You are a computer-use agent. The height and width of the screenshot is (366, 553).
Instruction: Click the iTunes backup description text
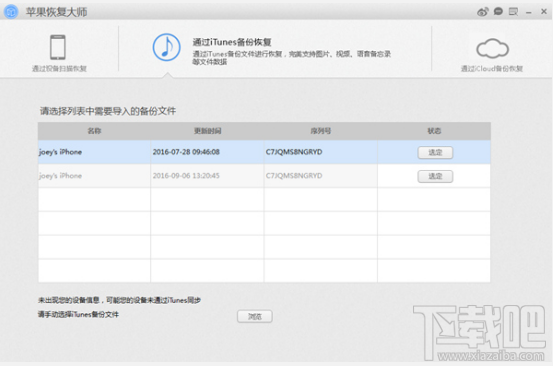291,58
